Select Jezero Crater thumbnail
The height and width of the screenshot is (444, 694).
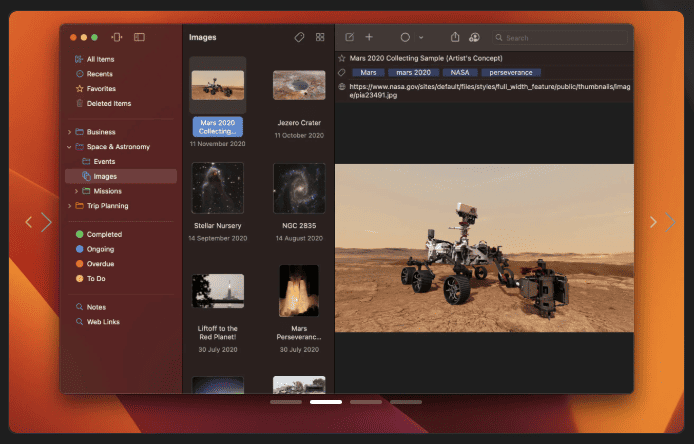coord(299,85)
